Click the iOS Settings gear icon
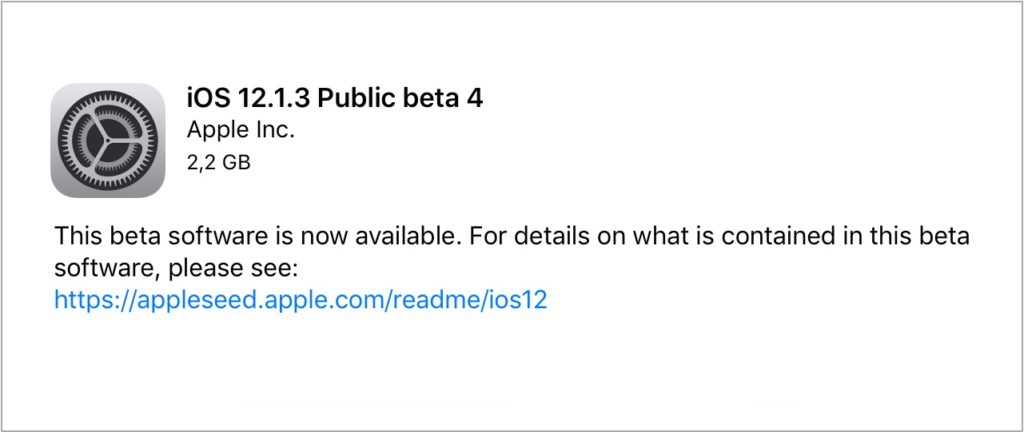Viewport: 1024px width, 432px height. tap(108, 140)
